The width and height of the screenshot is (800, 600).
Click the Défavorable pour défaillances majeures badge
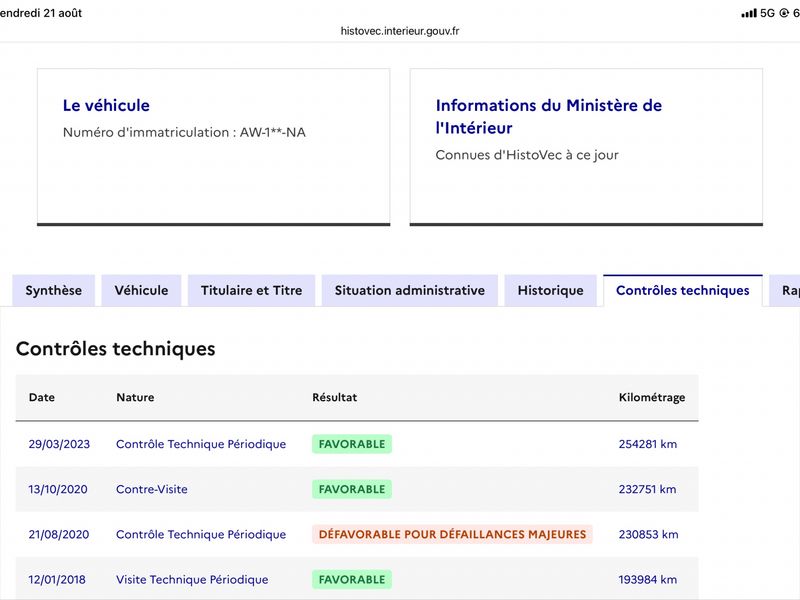[452, 534]
